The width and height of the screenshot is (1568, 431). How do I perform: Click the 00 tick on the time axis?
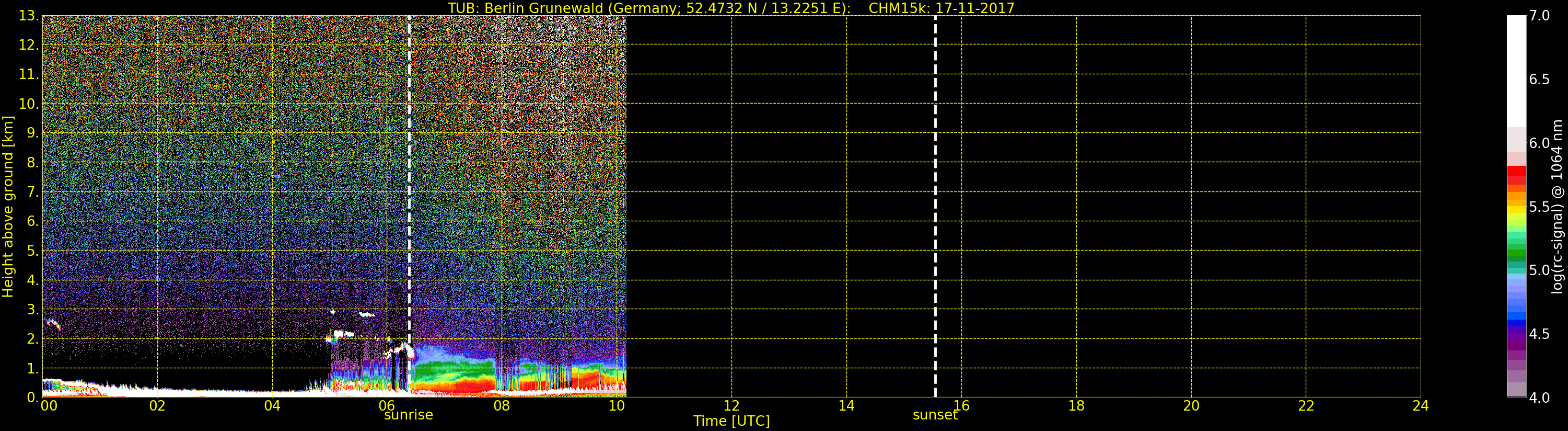tap(49, 406)
